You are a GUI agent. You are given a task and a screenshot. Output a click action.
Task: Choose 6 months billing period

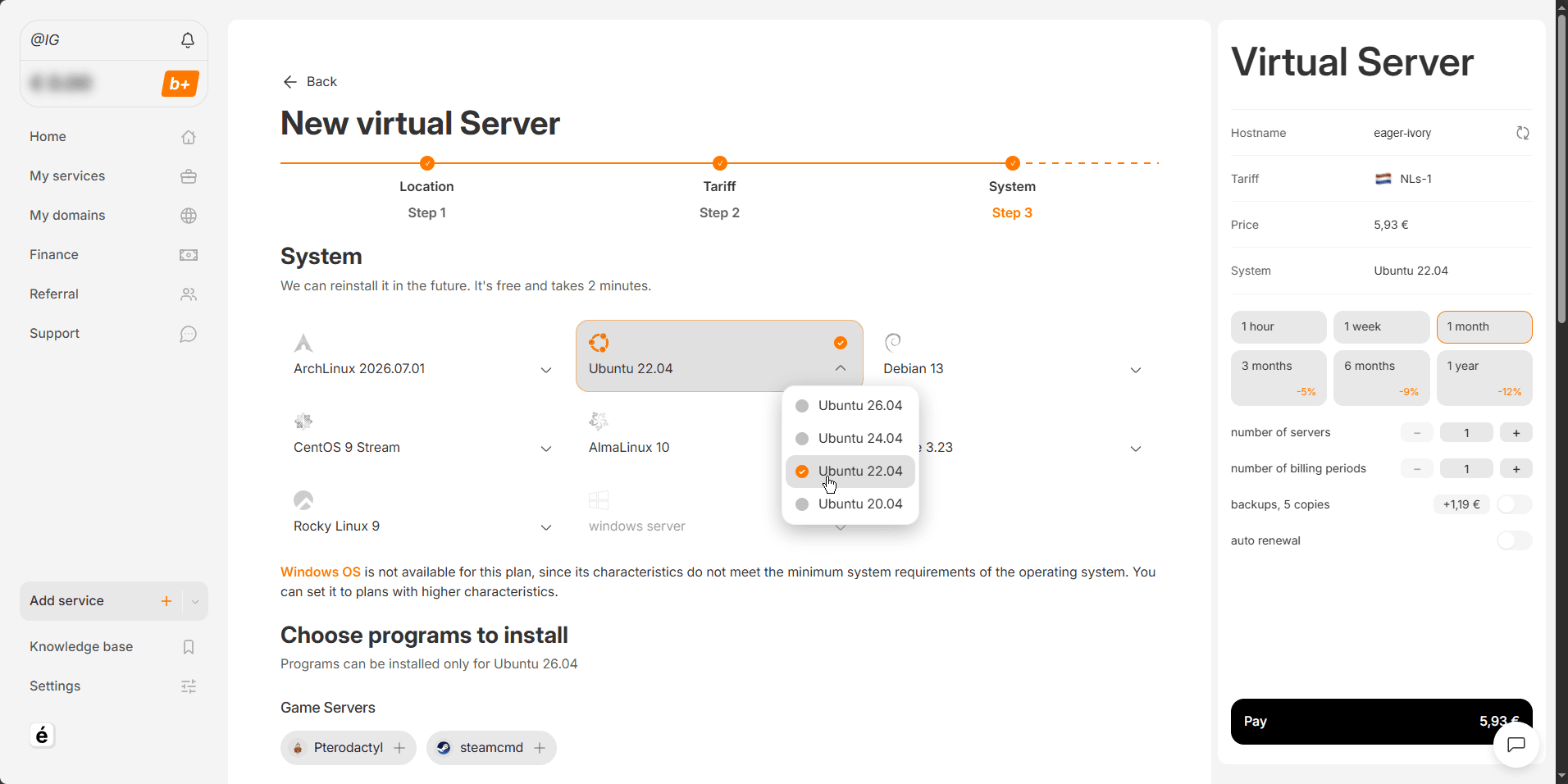(1381, 378)
